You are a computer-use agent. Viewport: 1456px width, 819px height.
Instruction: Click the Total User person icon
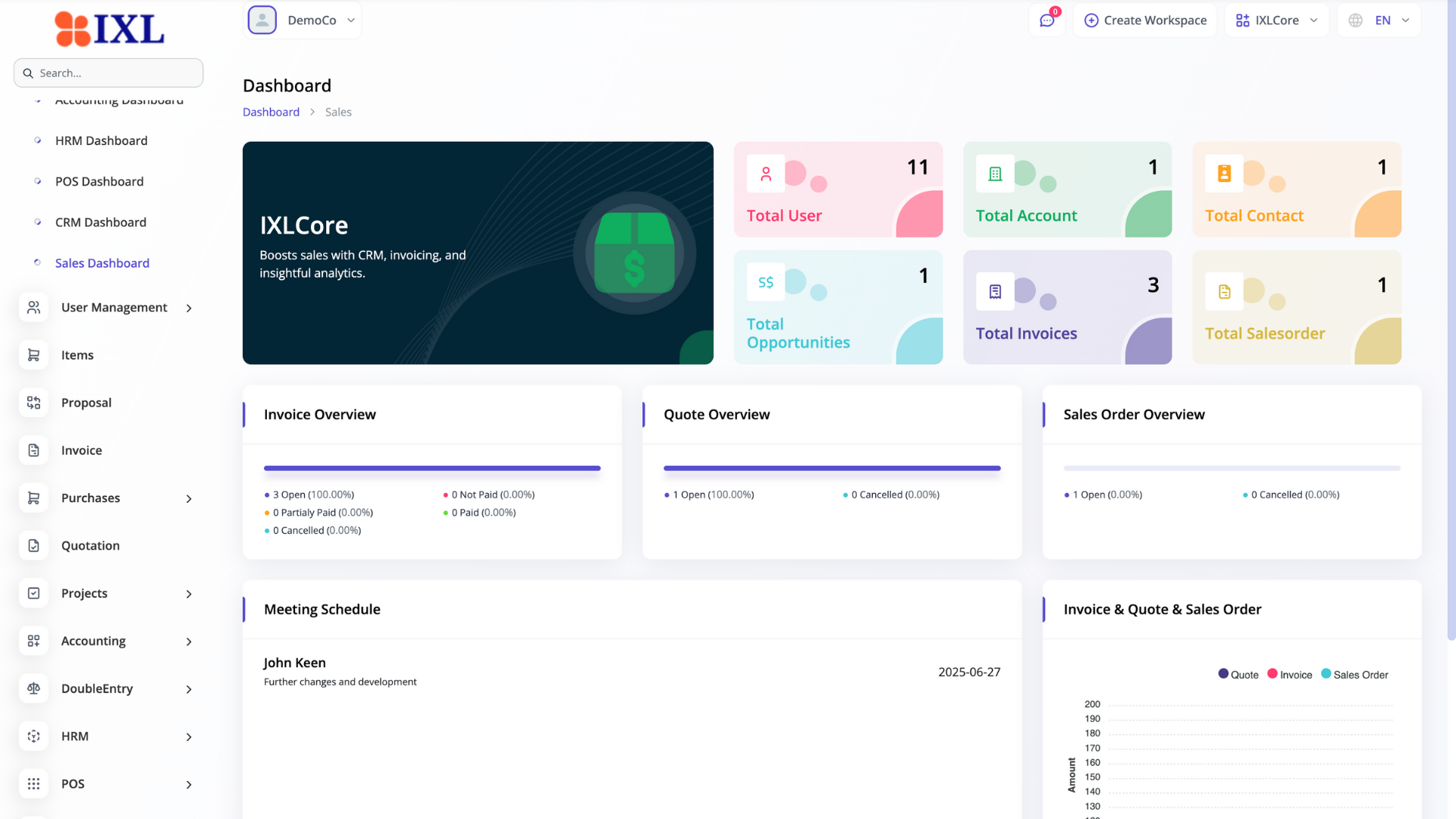coord(766,174)
